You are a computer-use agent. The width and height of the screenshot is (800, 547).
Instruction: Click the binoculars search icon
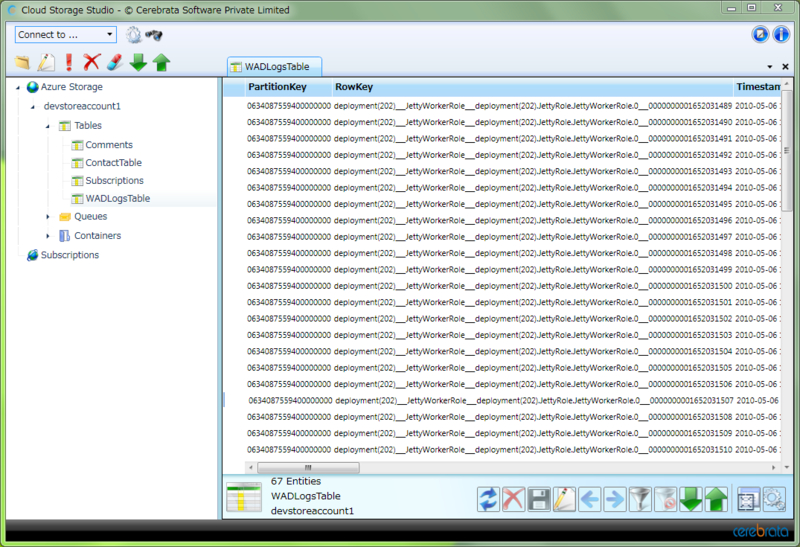[154, 35]
